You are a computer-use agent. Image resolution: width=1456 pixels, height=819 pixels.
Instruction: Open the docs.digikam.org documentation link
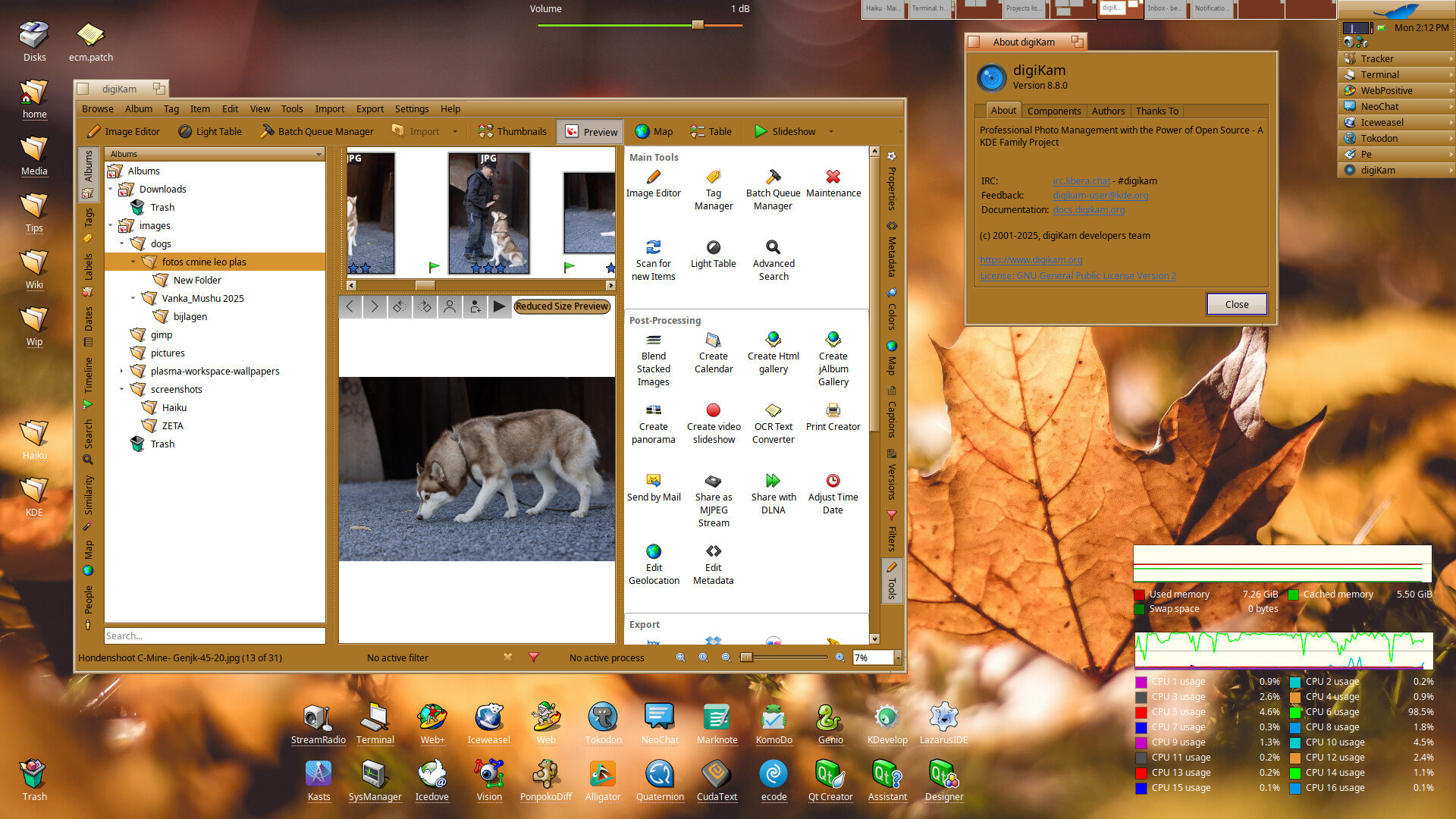point(1088,210)
